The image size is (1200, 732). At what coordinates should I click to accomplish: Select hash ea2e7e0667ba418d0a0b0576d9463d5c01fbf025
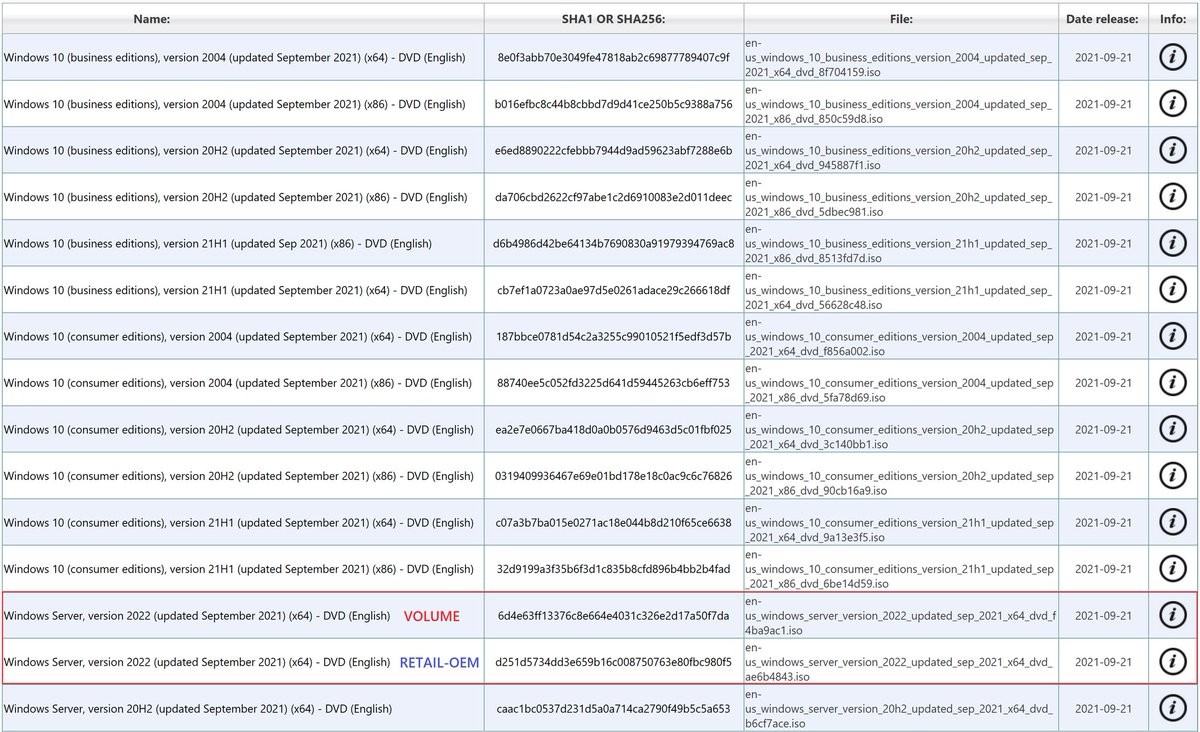pos(614,429)
